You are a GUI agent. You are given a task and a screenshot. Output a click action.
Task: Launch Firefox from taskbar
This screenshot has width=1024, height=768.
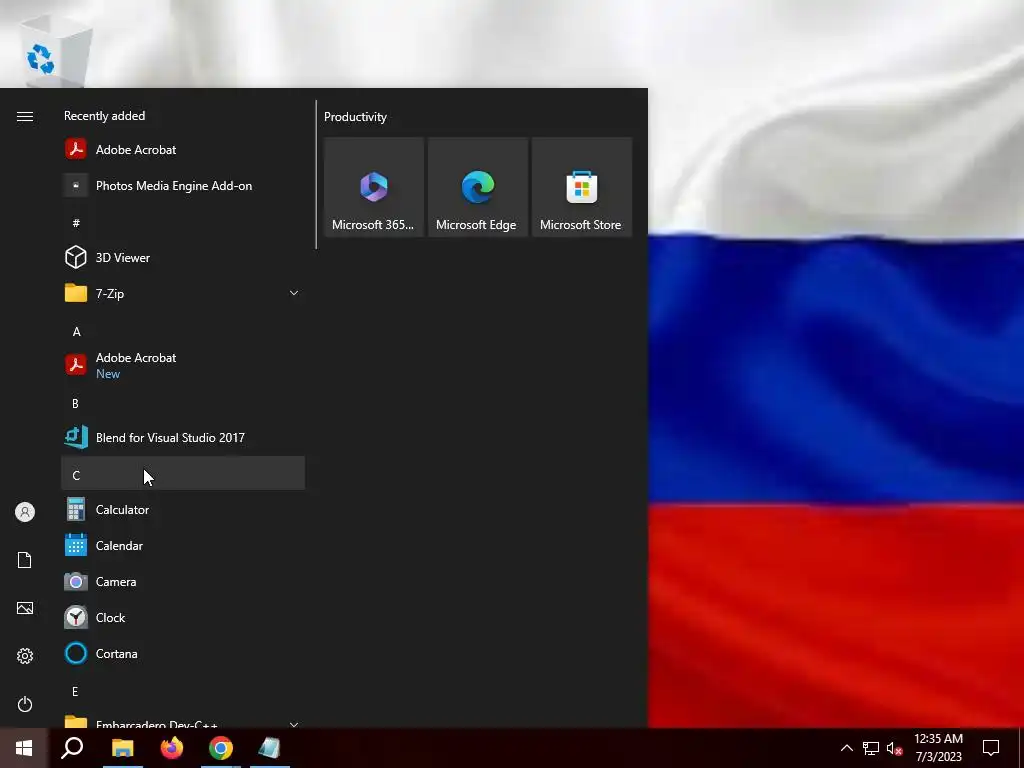(172, 748)
